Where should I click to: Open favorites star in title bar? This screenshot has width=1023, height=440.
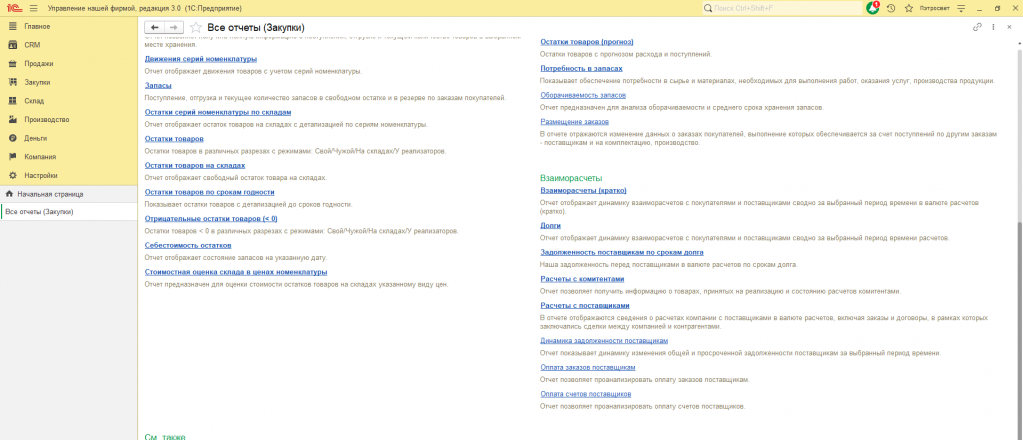[x=908, y=8]
